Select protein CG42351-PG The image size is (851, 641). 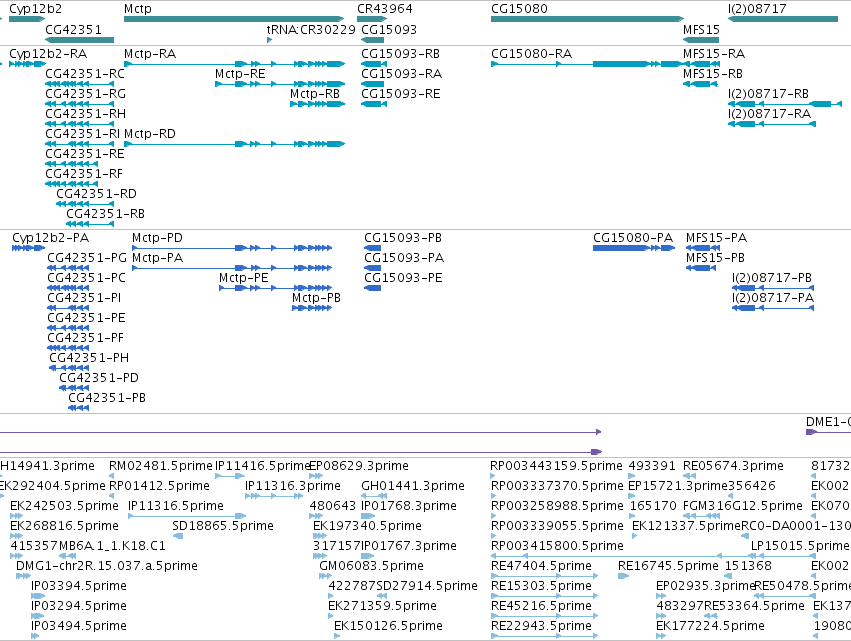coord(87,258)
